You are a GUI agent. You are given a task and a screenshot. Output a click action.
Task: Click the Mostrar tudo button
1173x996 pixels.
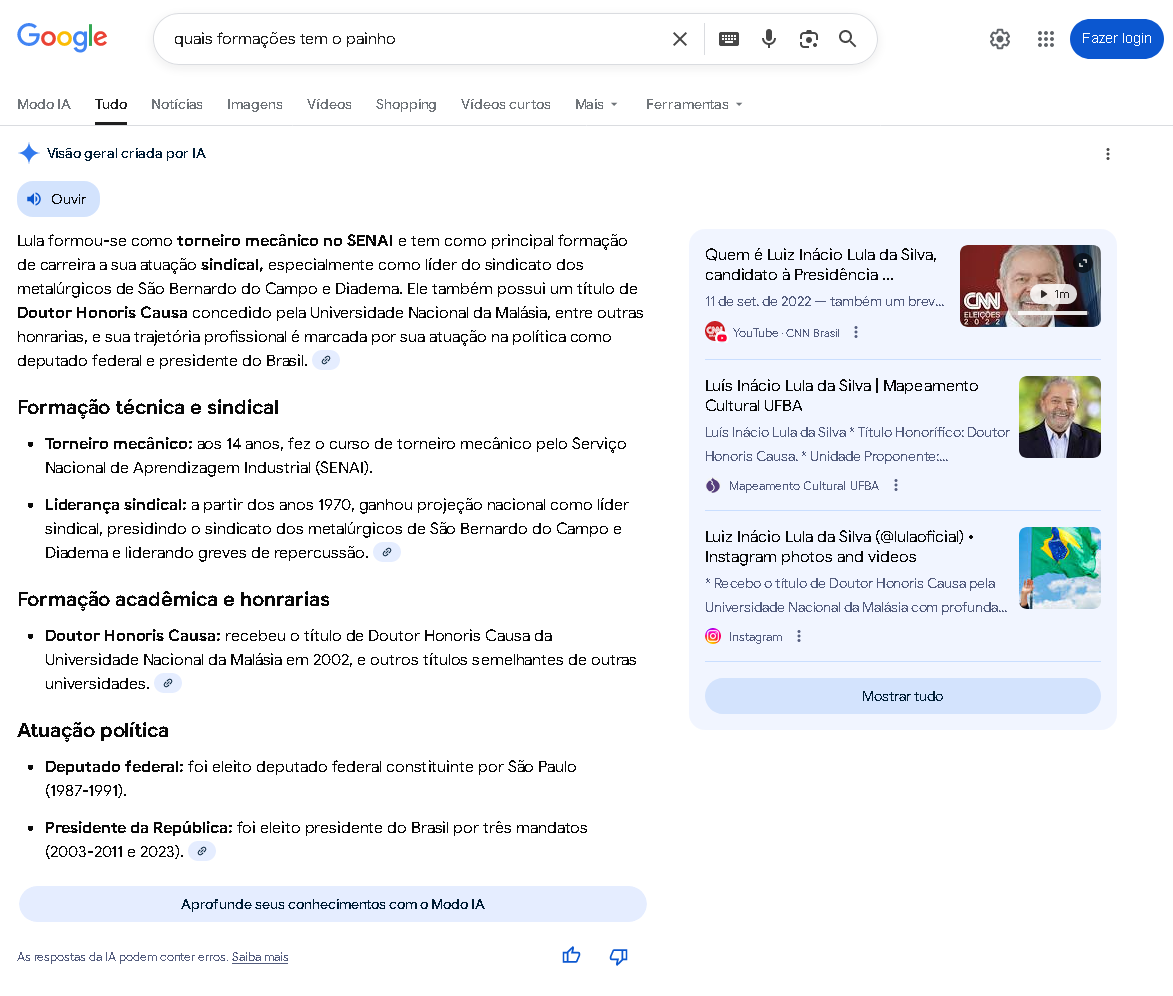[x=902, y=696]
